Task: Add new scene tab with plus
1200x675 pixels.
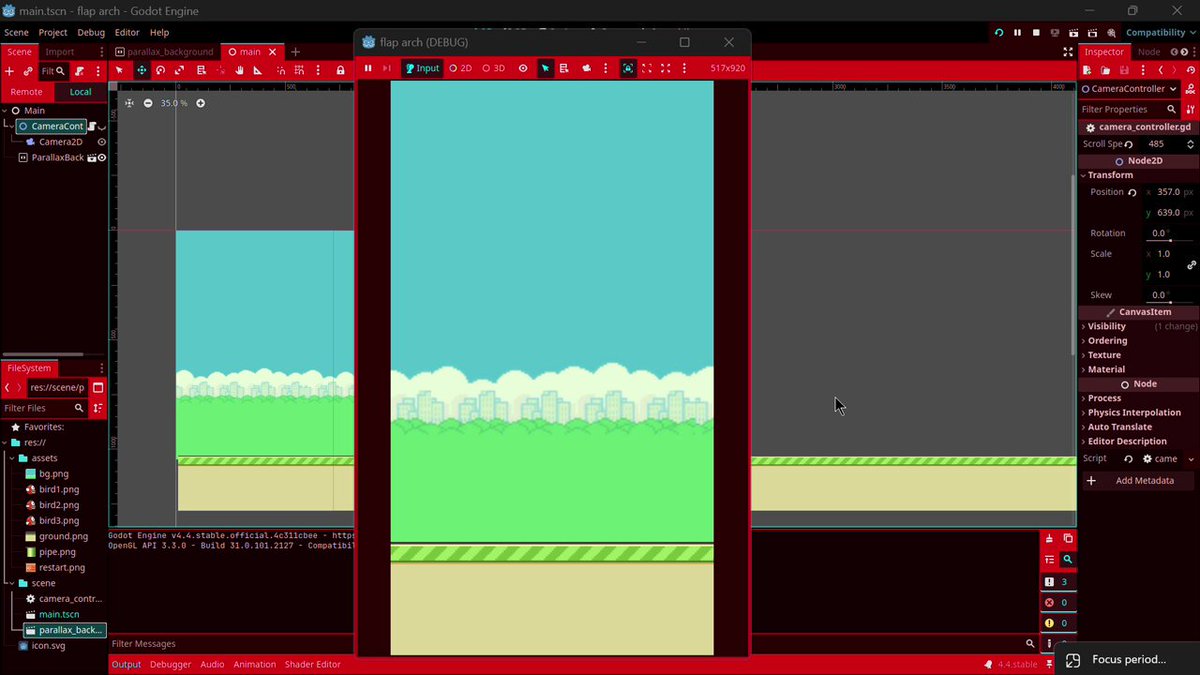Action: click(x=295, y=52)
